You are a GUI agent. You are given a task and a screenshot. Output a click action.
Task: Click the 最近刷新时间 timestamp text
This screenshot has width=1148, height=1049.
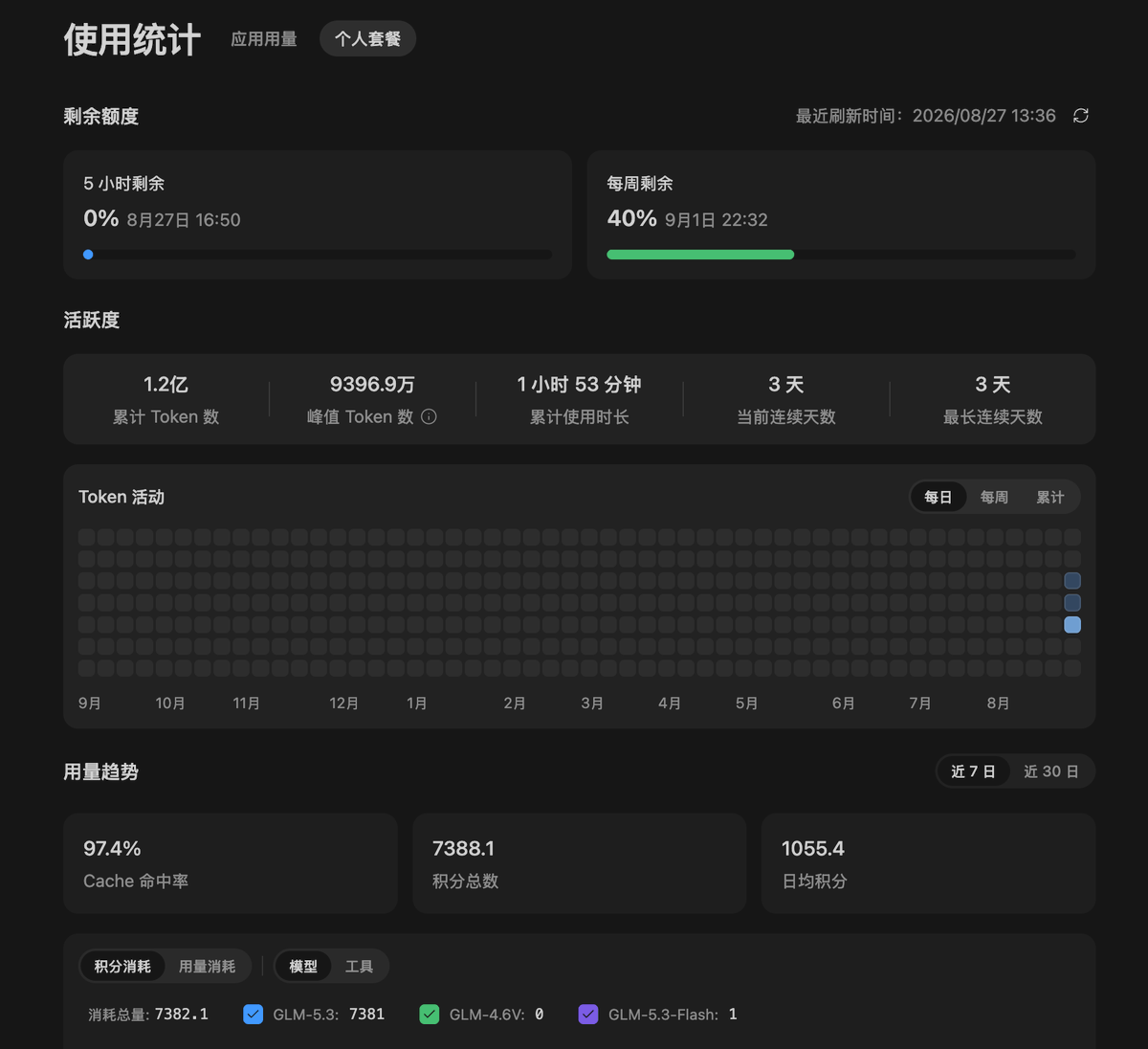tap(926, 116)
